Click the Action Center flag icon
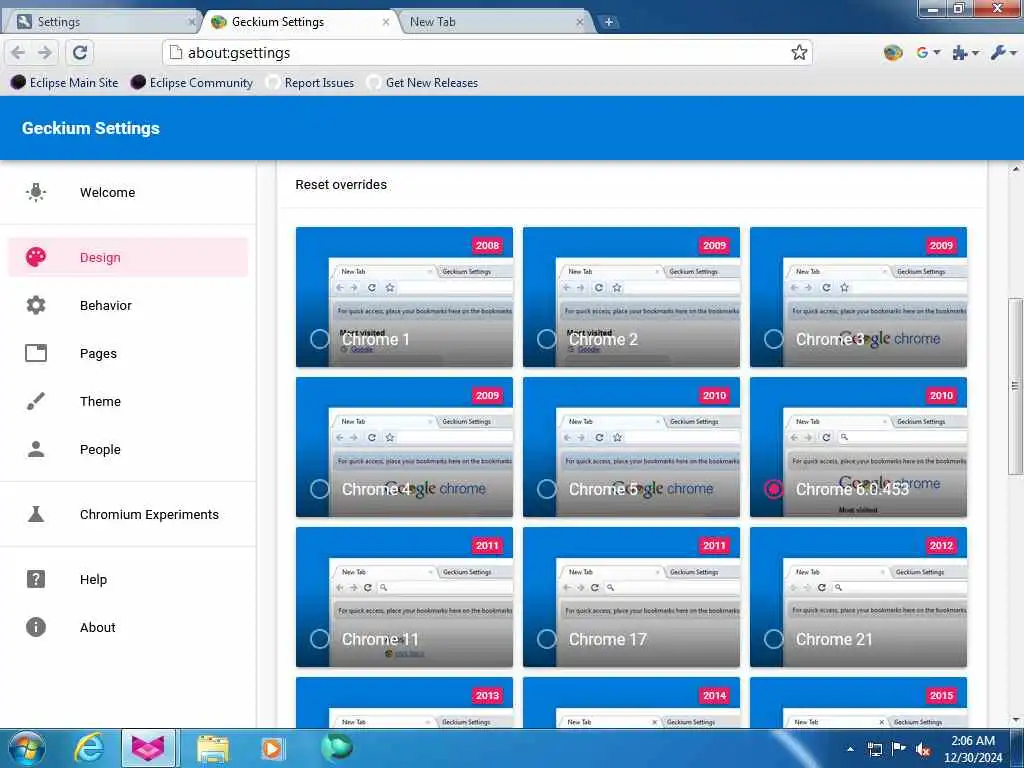 899,749
